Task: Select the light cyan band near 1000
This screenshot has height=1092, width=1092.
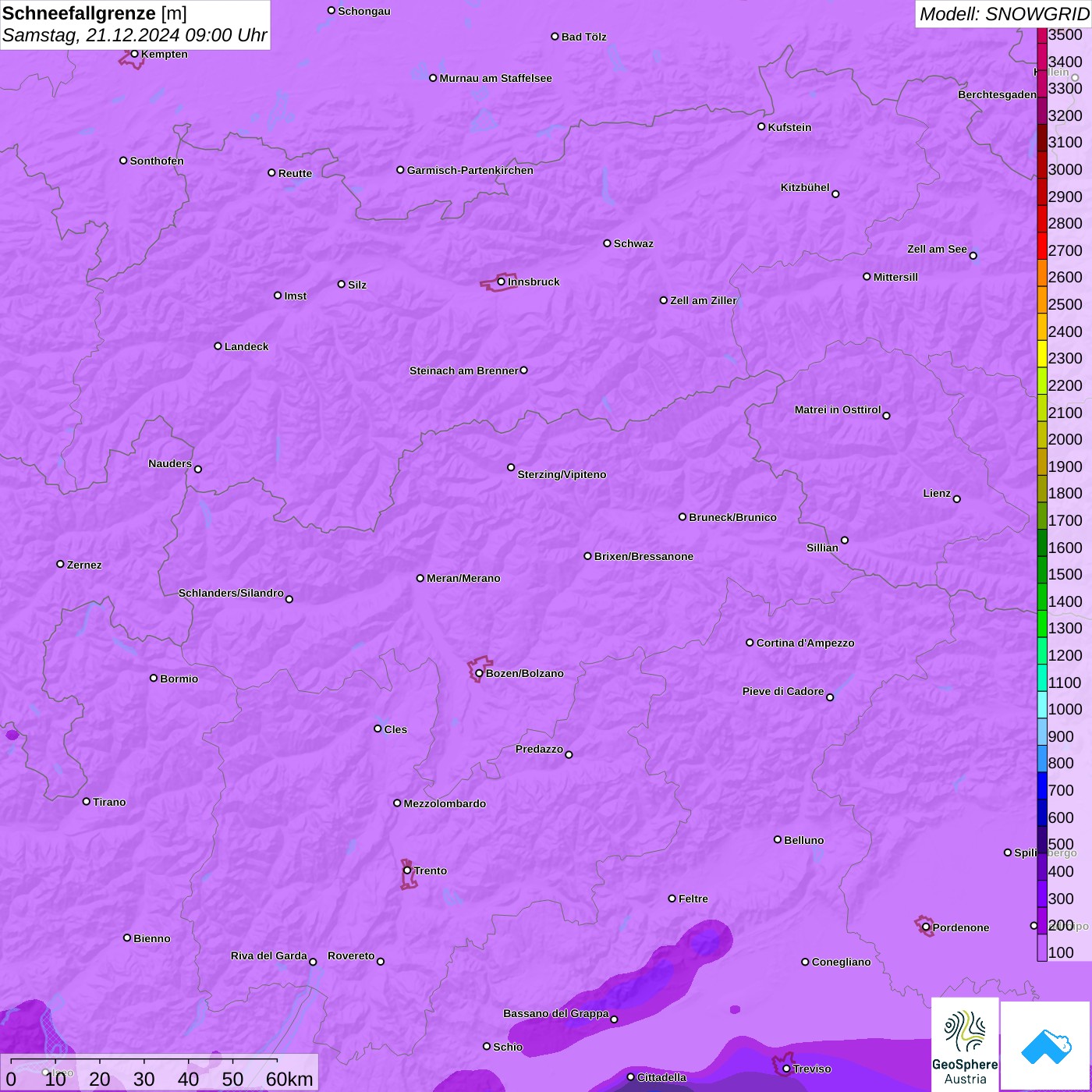Action: pyautogui.click(x=1042, y=704)
